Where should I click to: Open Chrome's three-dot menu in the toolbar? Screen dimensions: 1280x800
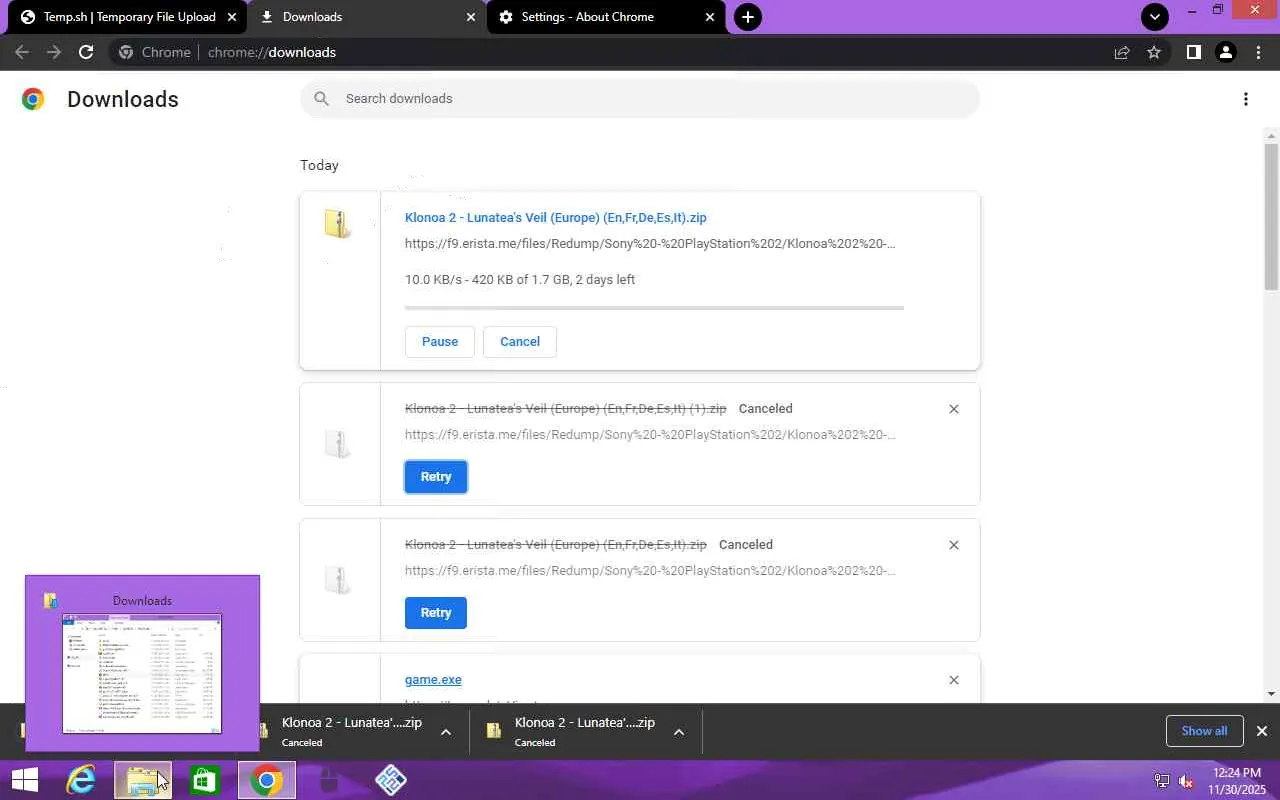[1259, 52]
